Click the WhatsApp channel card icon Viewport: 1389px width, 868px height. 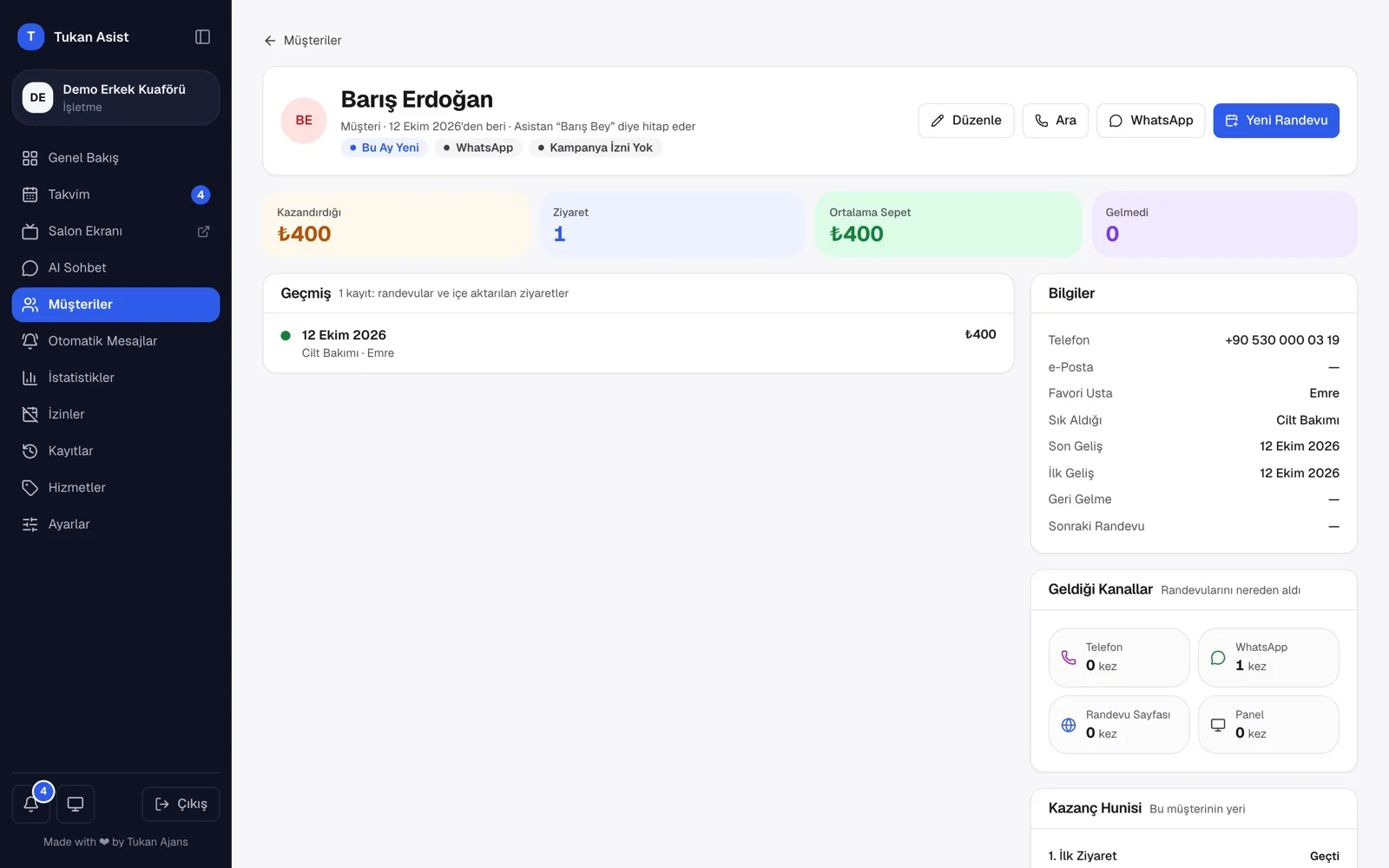(x=1218, y=657)
